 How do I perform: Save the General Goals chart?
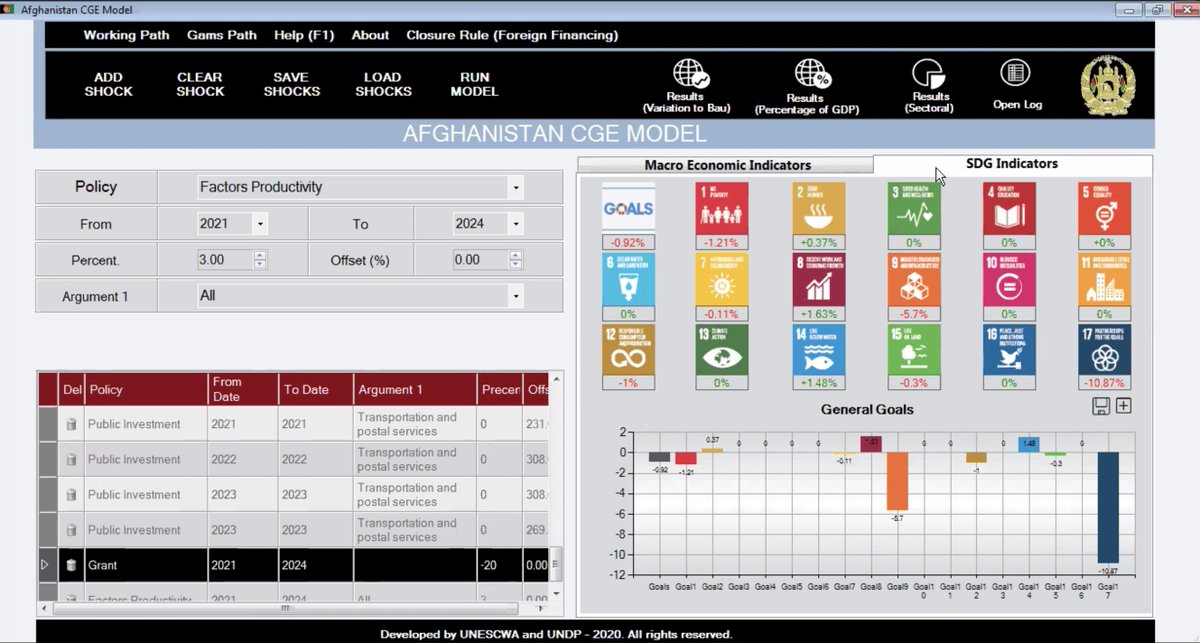[x=1100, y=405]
